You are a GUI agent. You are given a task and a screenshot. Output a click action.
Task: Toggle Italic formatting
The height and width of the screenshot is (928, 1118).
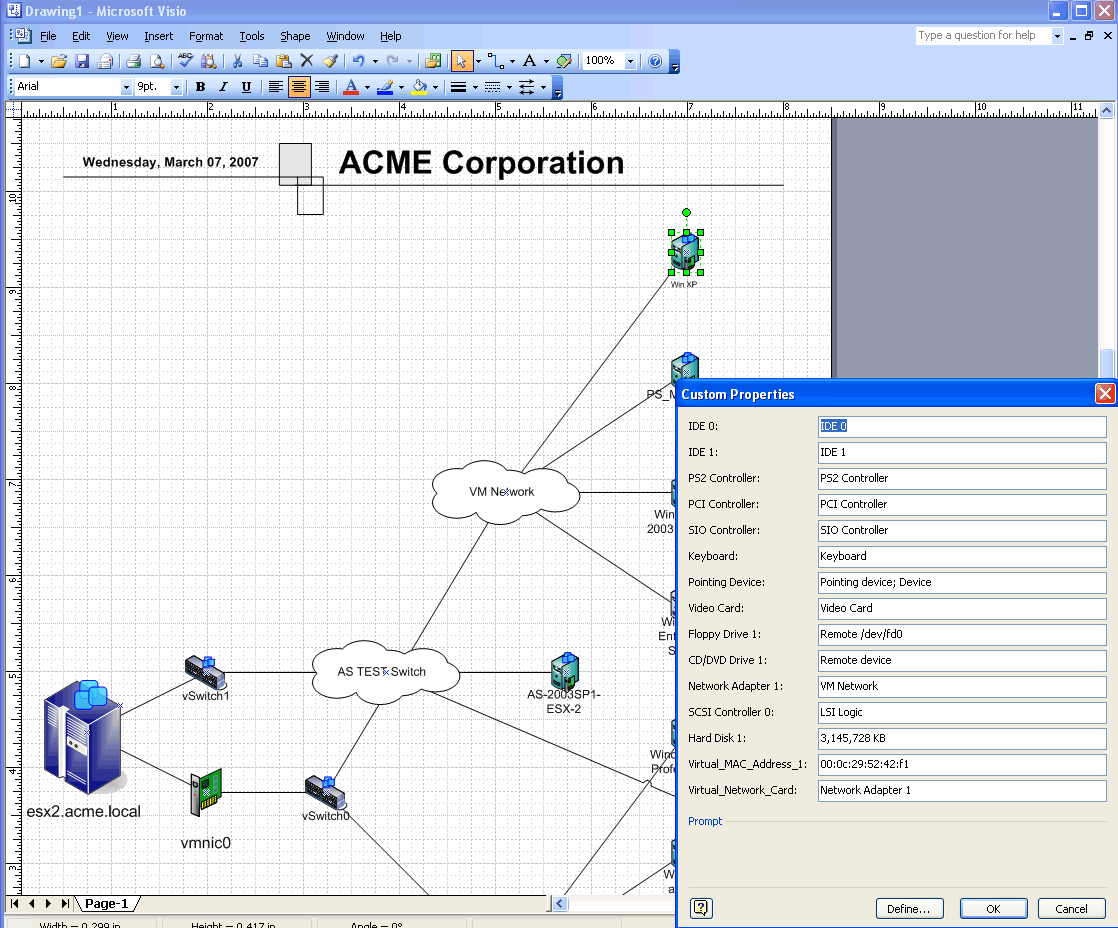[x=223, y=87]
